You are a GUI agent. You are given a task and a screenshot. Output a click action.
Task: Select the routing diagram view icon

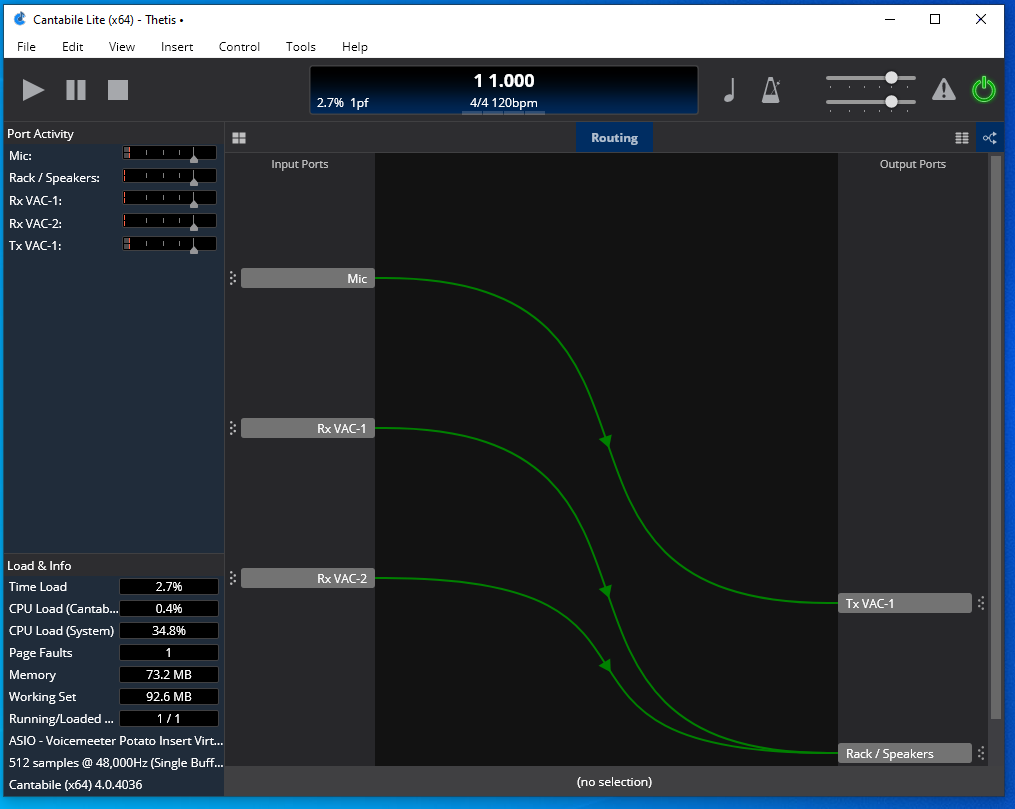[x=989, y=138]
